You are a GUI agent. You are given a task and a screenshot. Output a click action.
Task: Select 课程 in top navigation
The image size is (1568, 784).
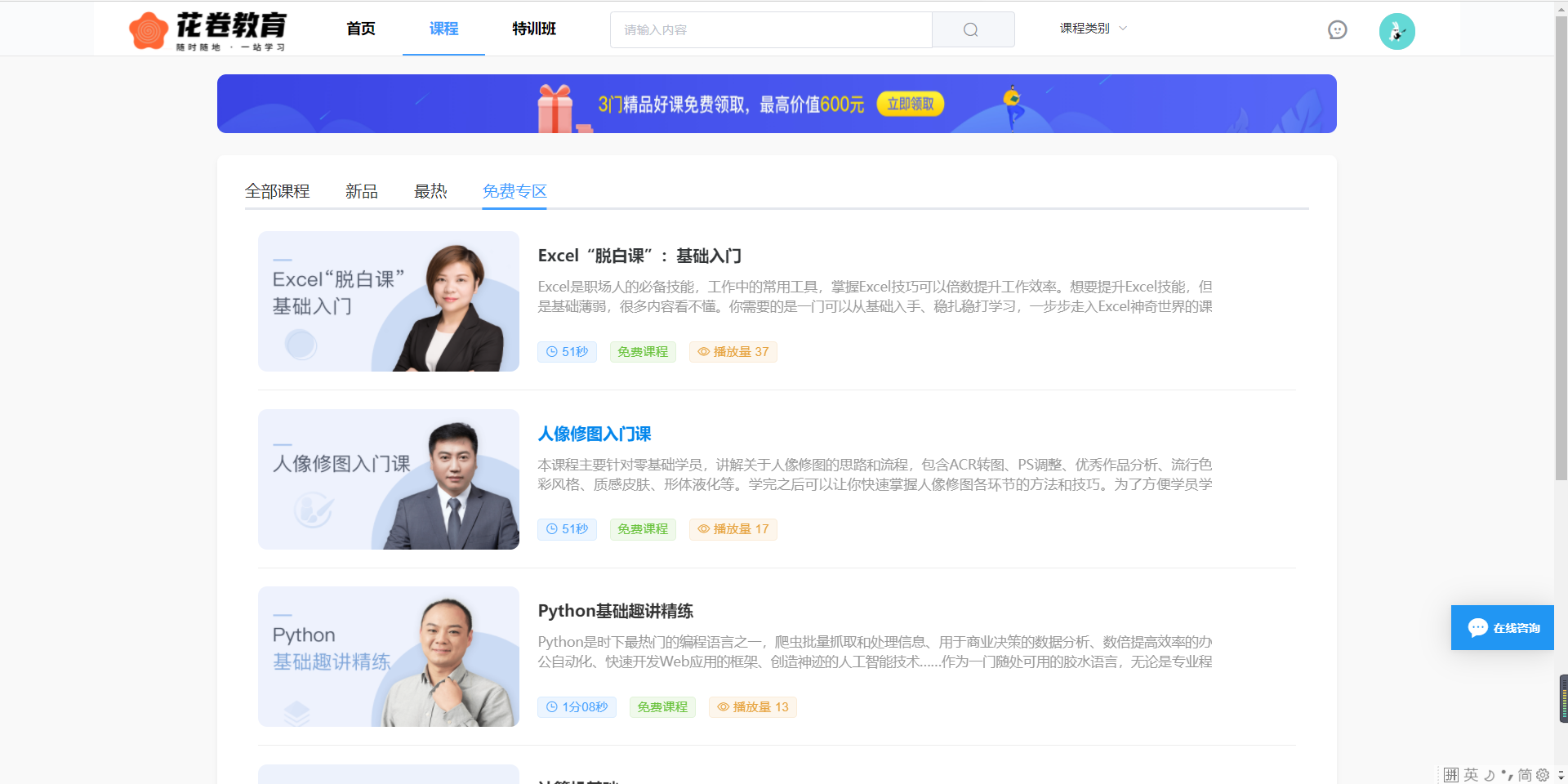(443, 29)
